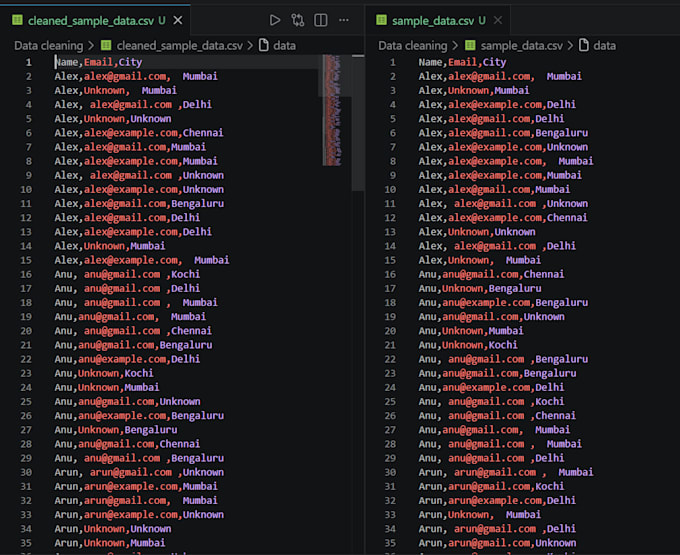Click 'Anu,anu@gmail.com,Unknown' on left line 25
The width and height of the screenshot is (680, 555).
tap(128, 402)
